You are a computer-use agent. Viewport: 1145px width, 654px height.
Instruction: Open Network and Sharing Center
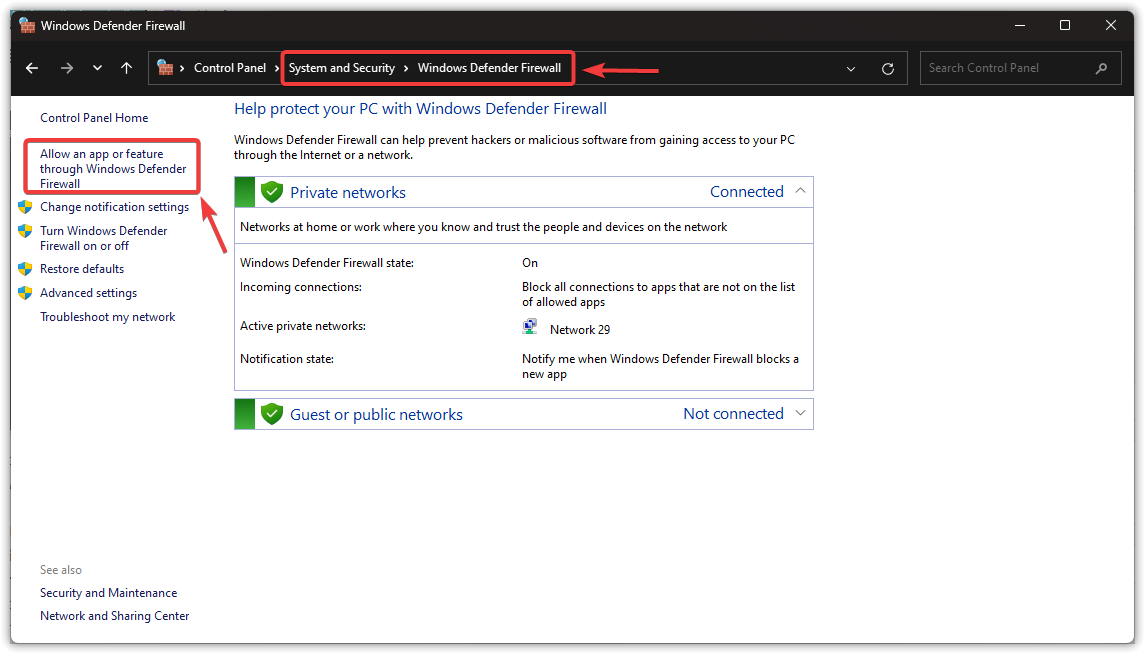[x=114, y=615]
